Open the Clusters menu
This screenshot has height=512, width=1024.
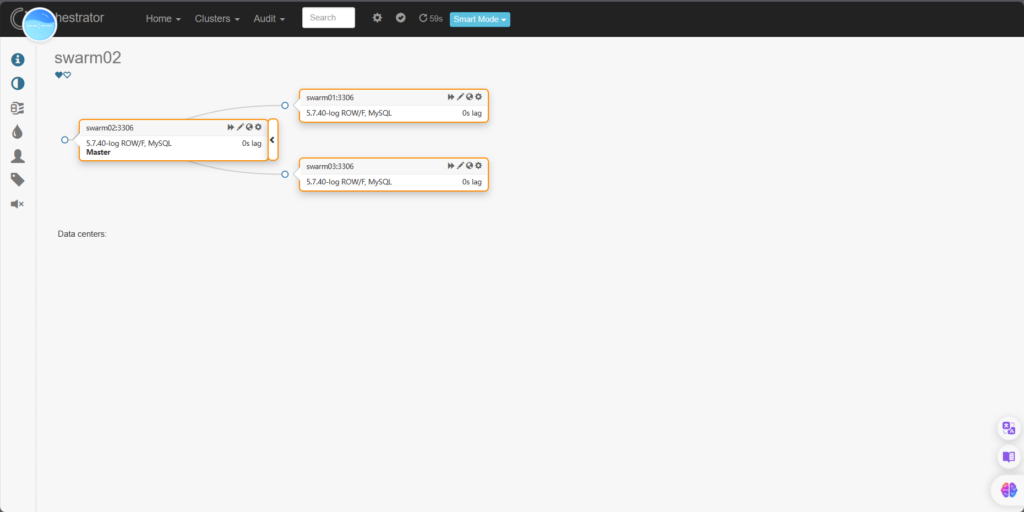[x=217, y=19]
